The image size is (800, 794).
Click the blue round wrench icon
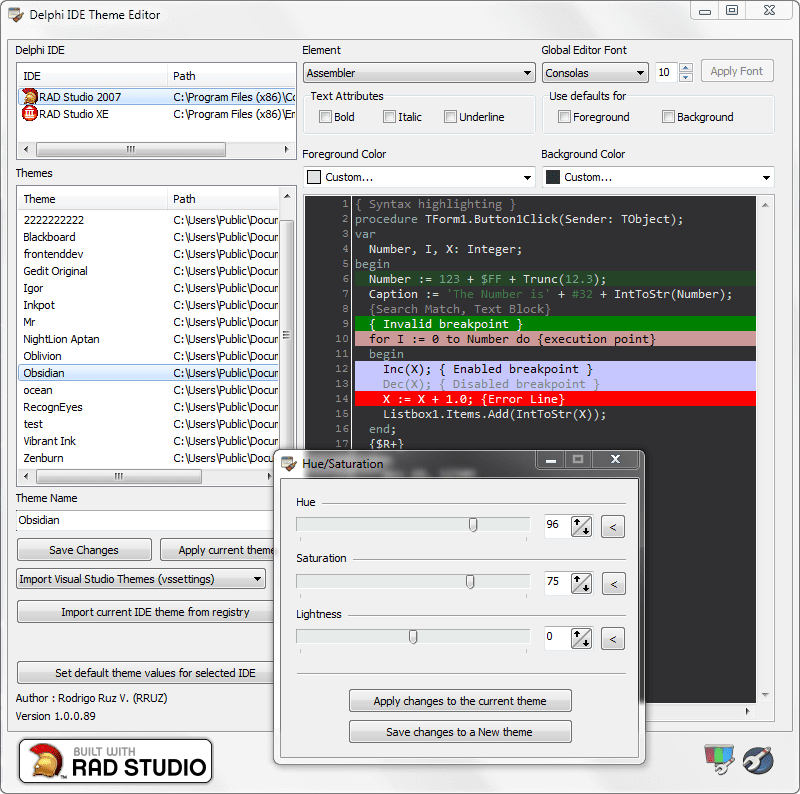(x=759, y=759)
